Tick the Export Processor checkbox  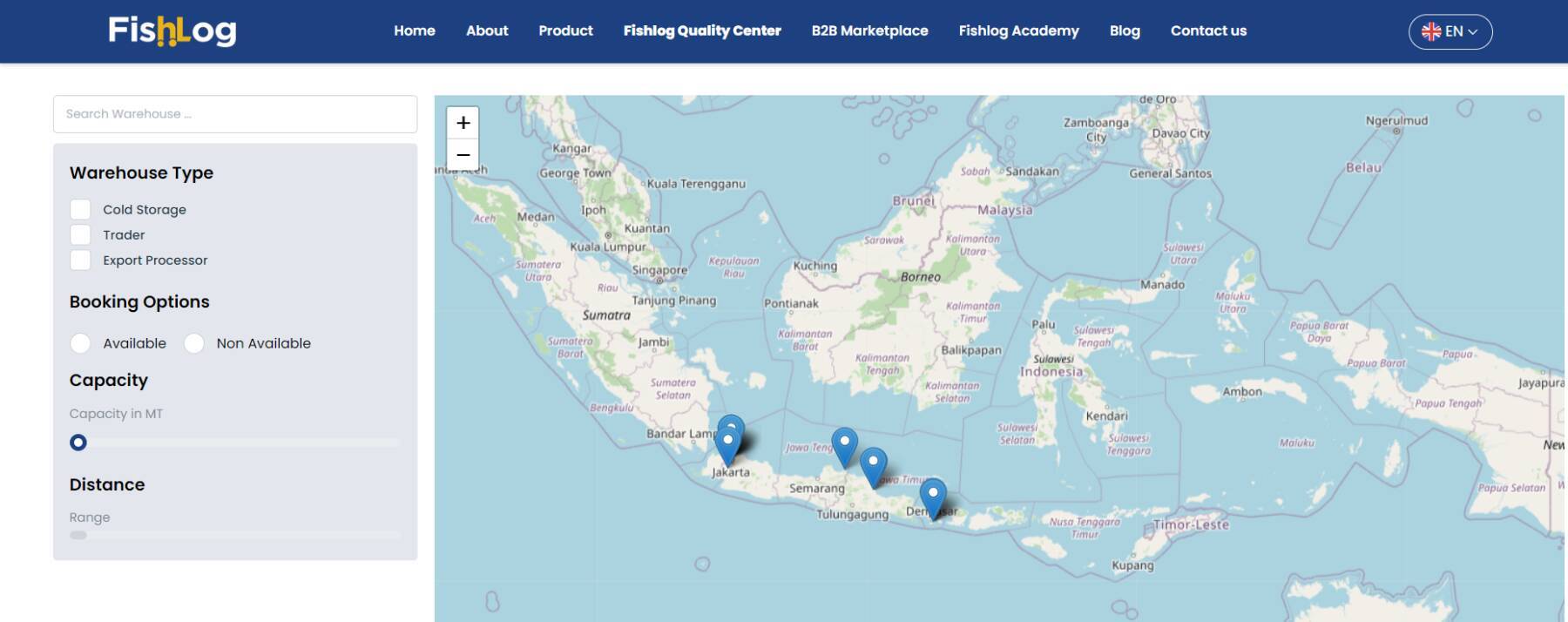pyautogui.click(x=80, y=260)
